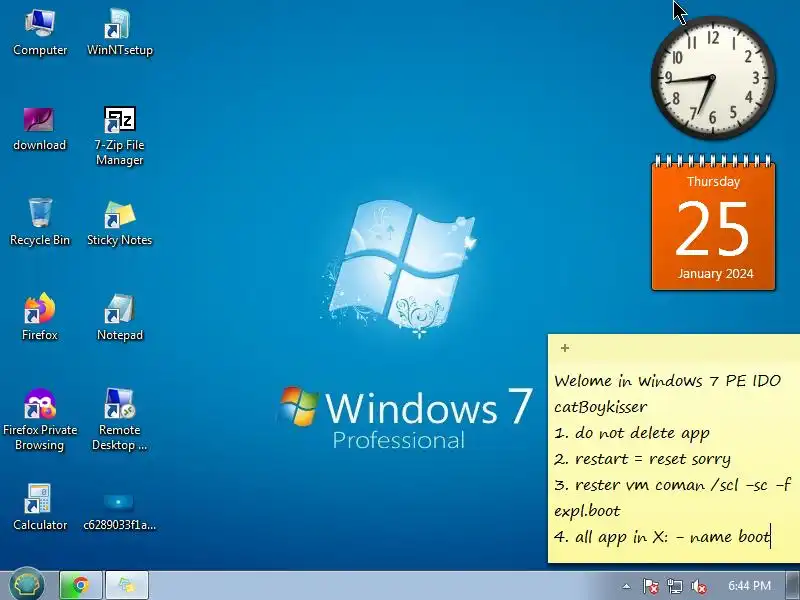800x600 pixels.
Task: Click 'Thursday' on calendar gadget
Action: tap(713, 182)
